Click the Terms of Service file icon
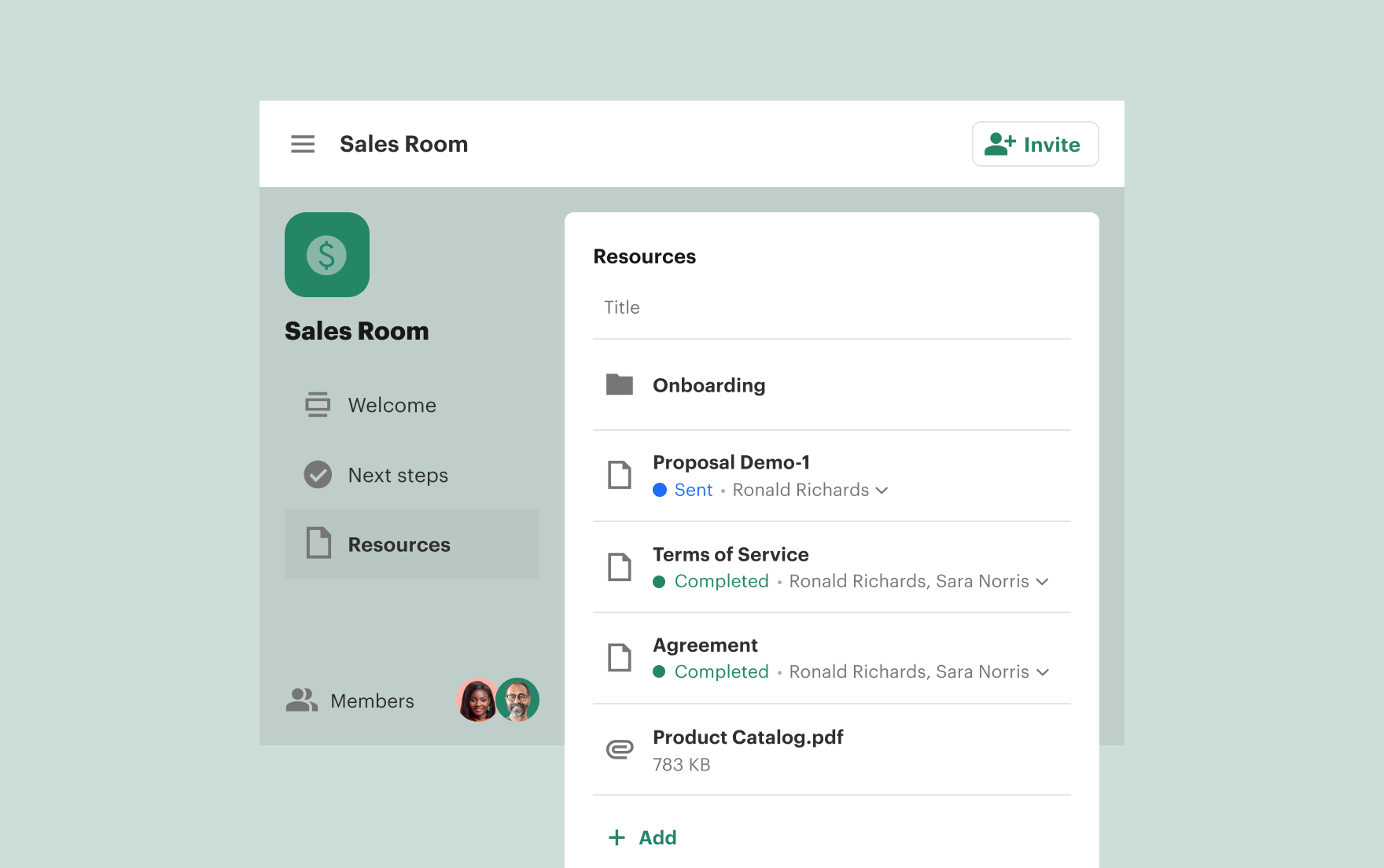The image size is (1384, 868). coord(620,567)
